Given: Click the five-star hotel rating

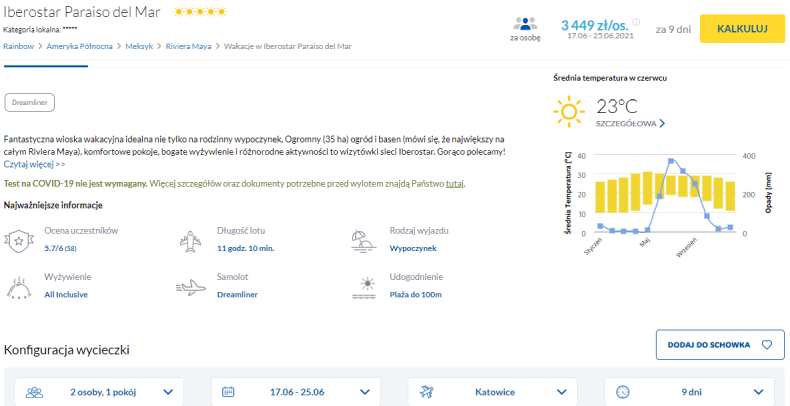Looking at the screenshot, I should (x=200, y=12).
